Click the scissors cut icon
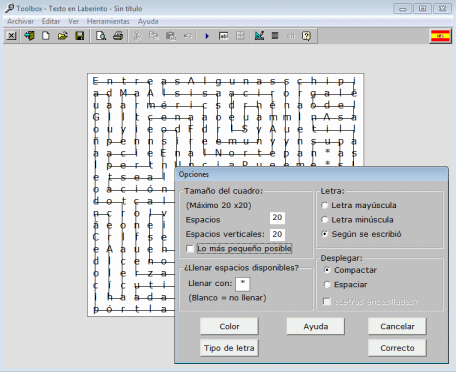The image size is (456, 372). 137,36
